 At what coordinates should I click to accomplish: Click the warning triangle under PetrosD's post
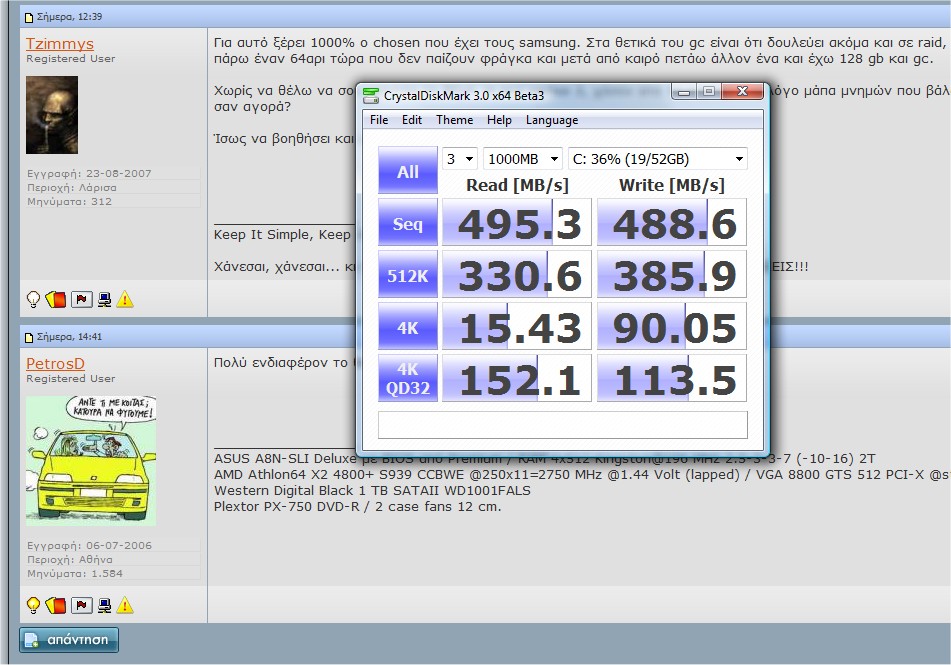(125, 605)
